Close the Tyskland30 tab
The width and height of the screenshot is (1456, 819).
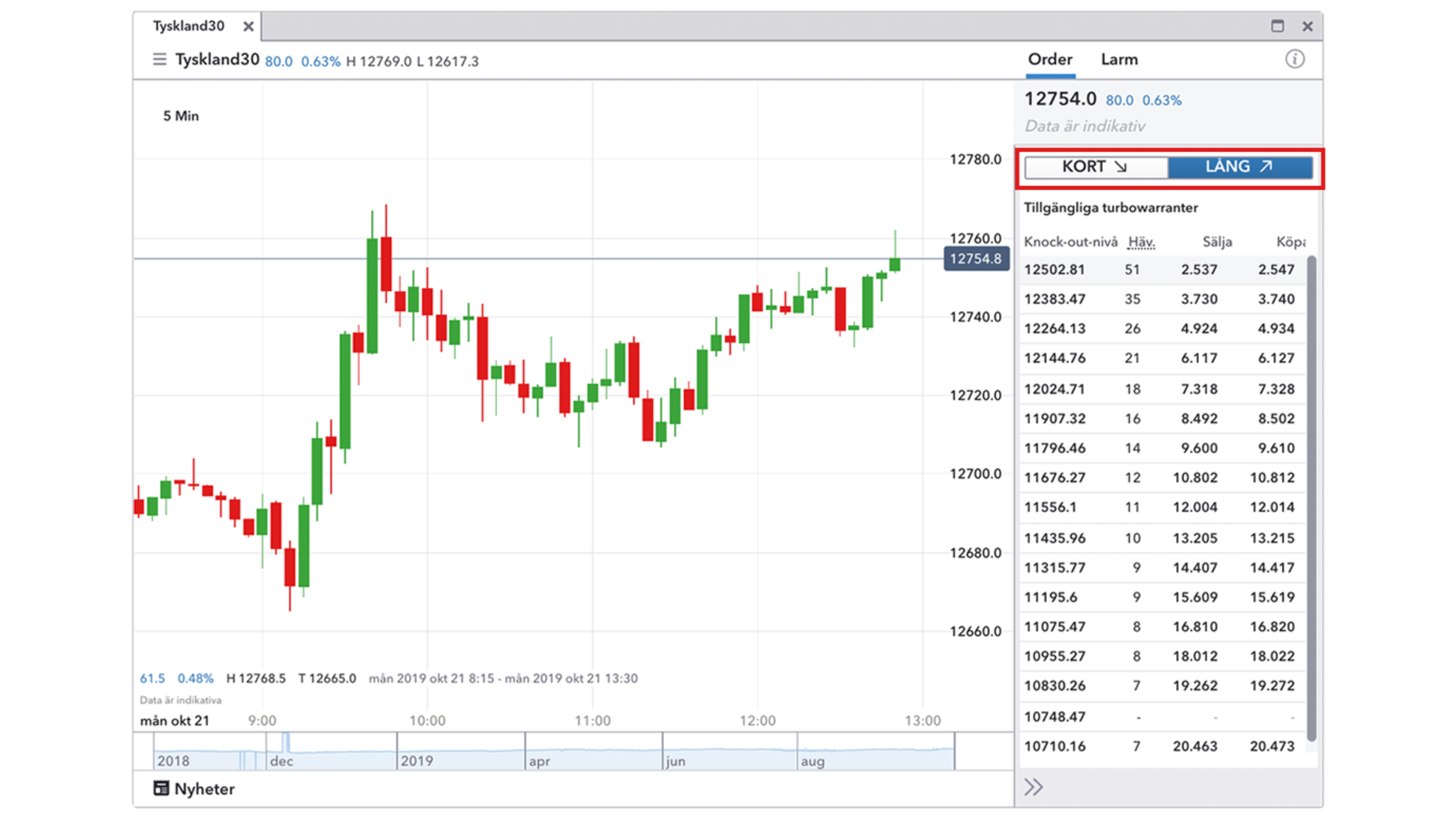coord(248,27)
